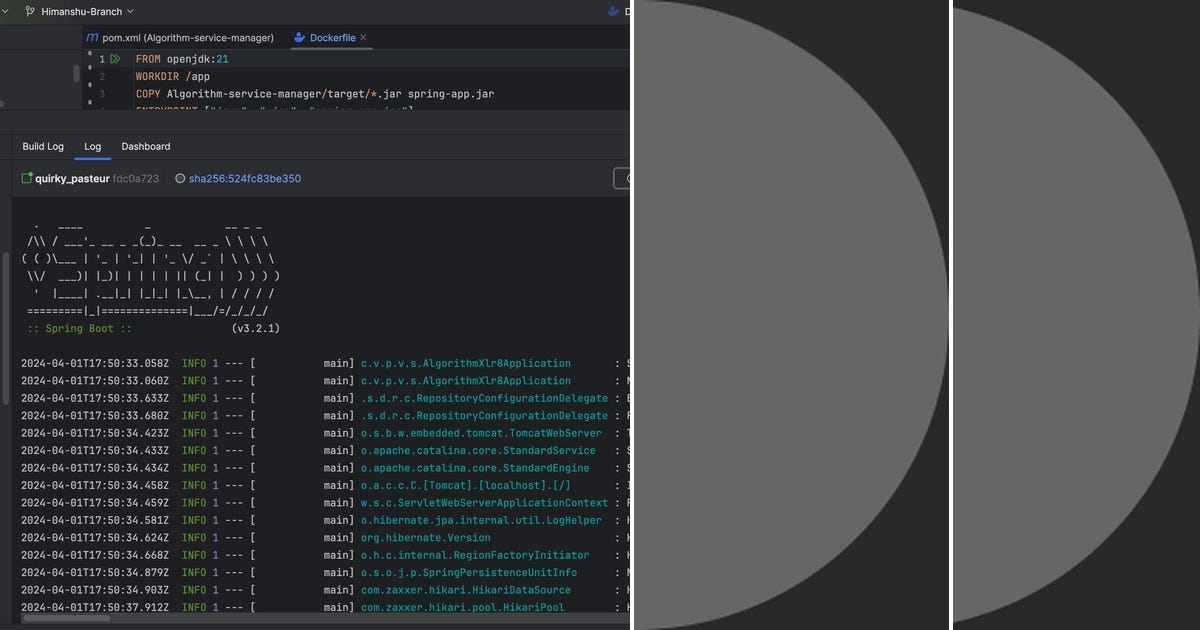
Task: Click the layer circle icon before the sha256 hash
Action: [x=181, y=178]
